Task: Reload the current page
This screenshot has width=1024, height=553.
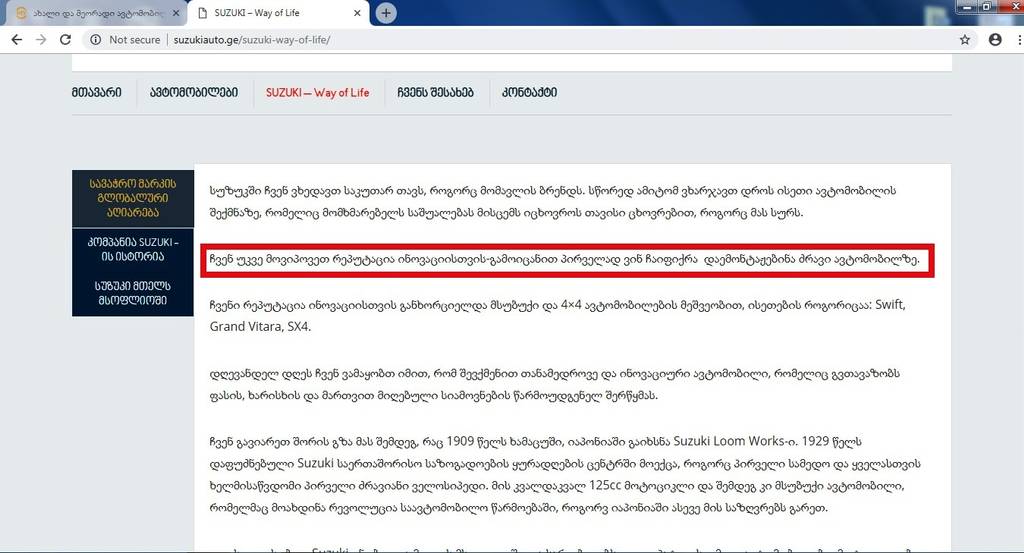Action: [65, 40]
